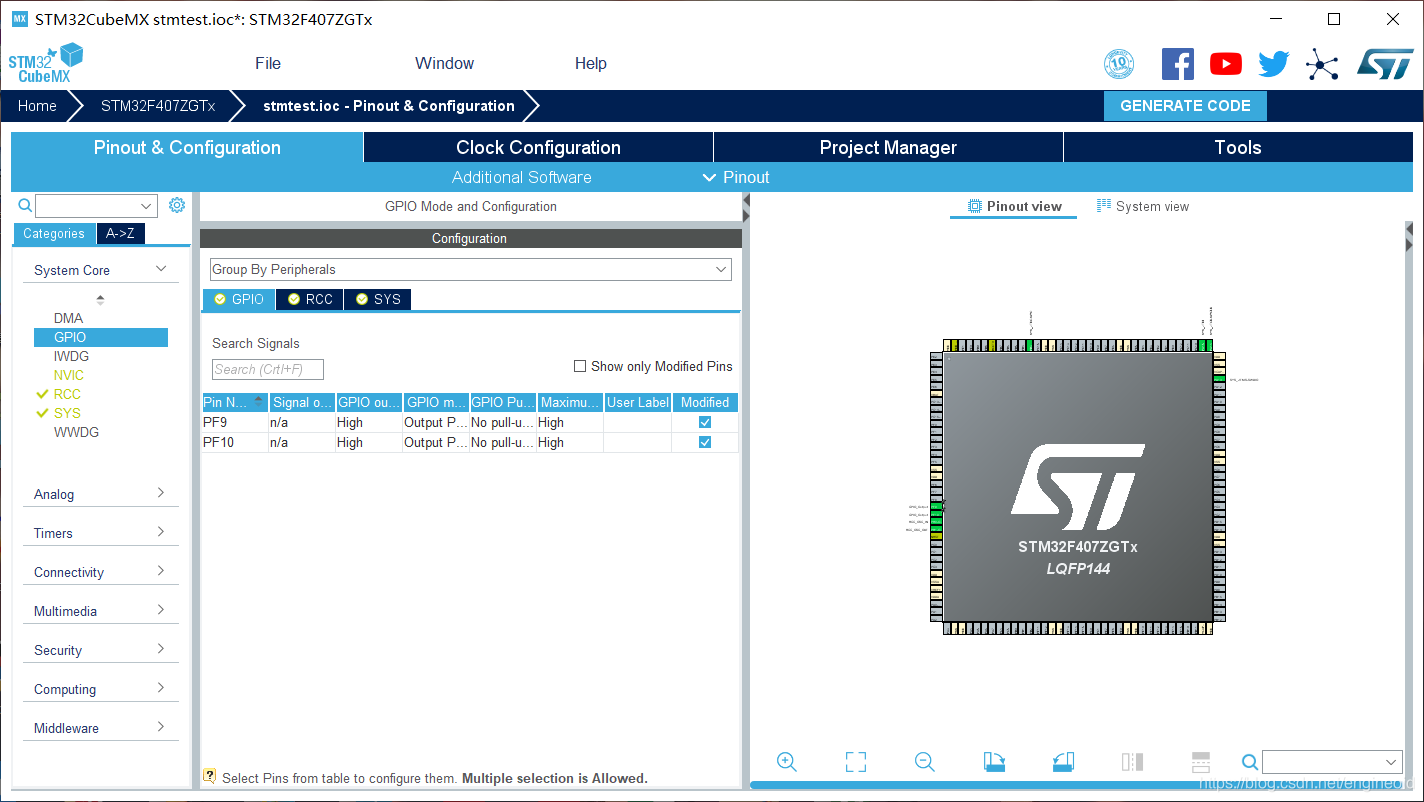The image size is (1424, 802).
Task: Toggle the Modified checkbox for PF9
Action: coord(705,422)
